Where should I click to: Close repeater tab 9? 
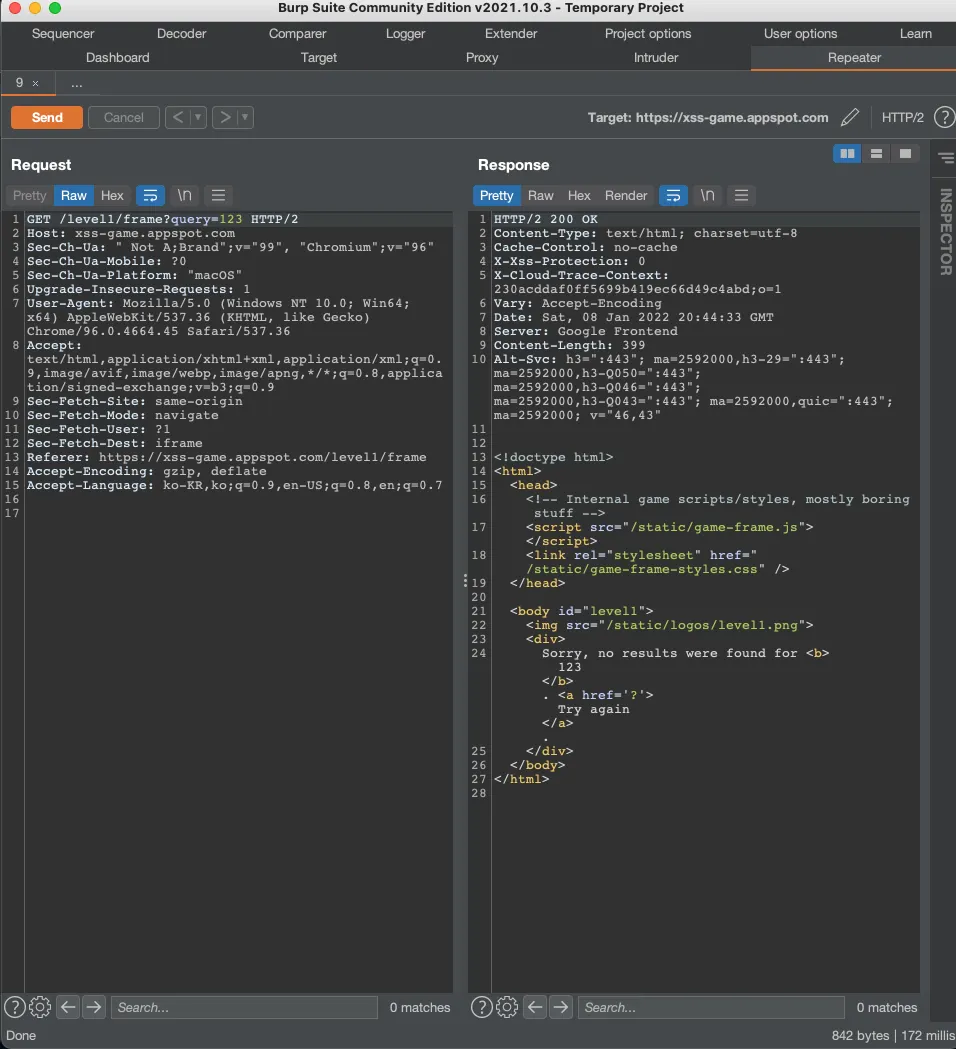(x=36, y=83)
